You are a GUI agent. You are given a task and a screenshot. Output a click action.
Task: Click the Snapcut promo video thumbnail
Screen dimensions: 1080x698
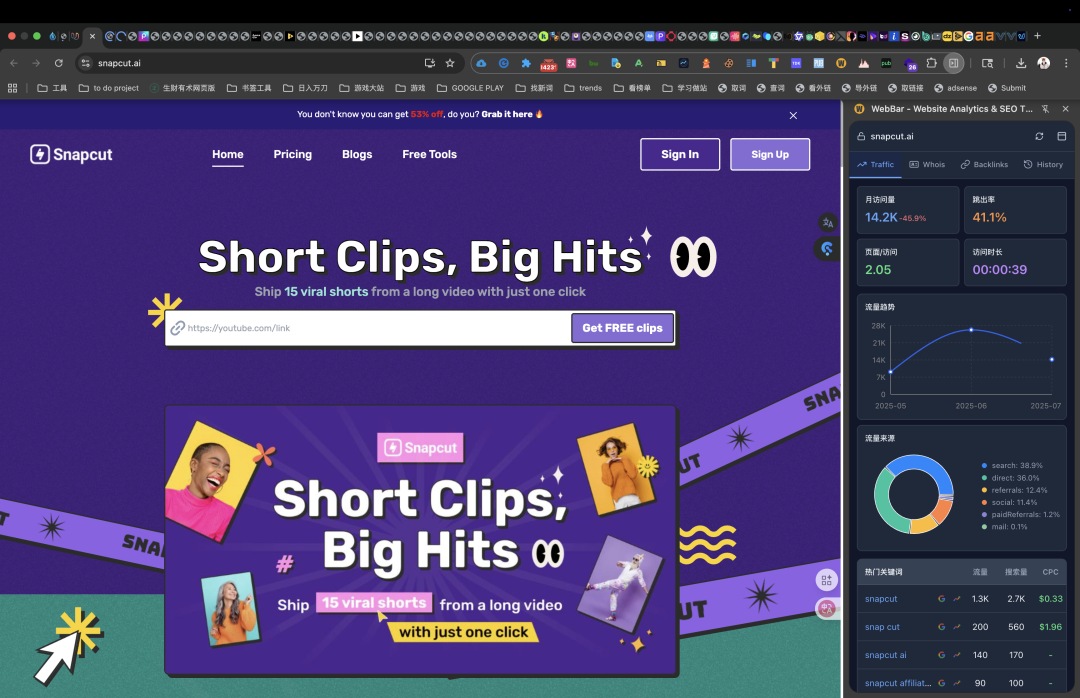click(421, 540)
